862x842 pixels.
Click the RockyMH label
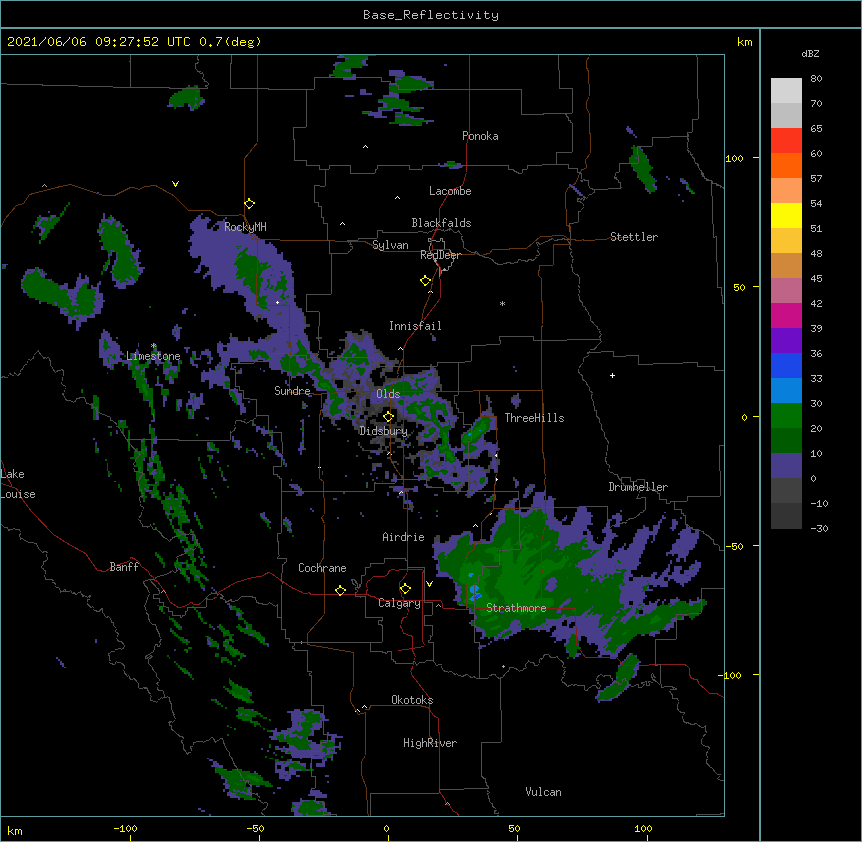pyautogui.click(x=245, y=227)
